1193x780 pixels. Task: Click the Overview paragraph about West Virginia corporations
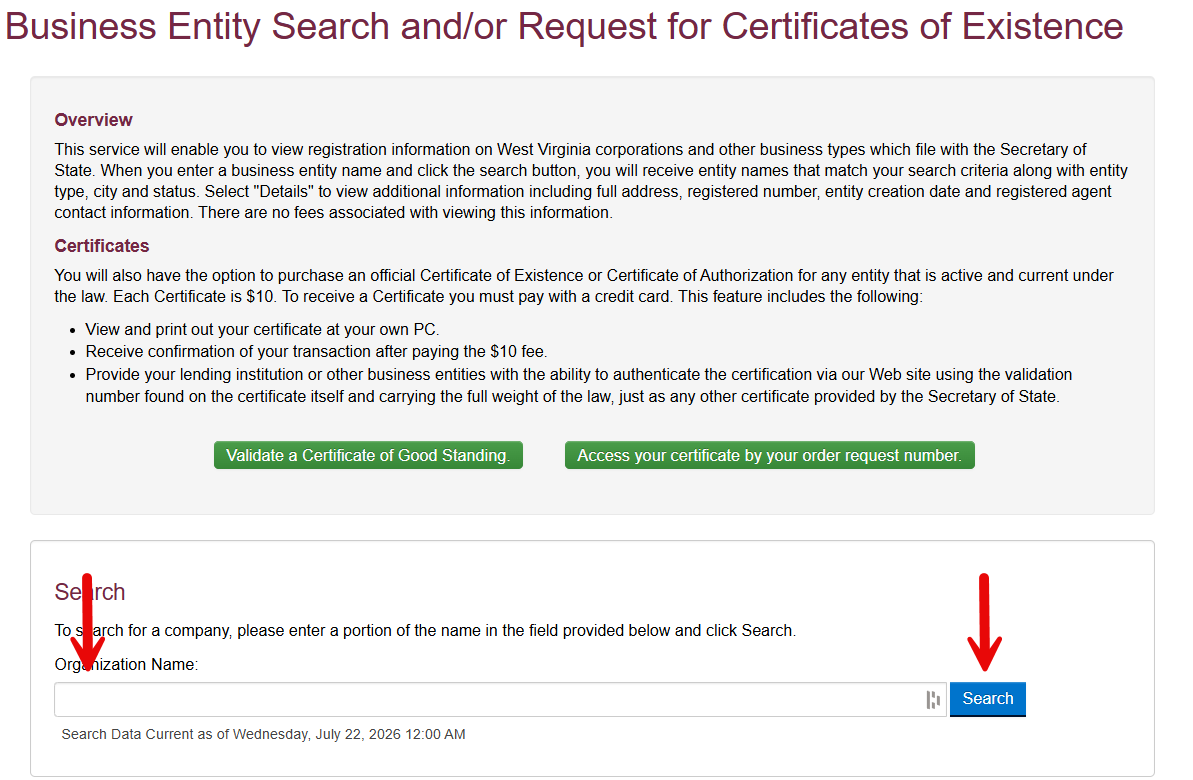[x=590, y=180]
